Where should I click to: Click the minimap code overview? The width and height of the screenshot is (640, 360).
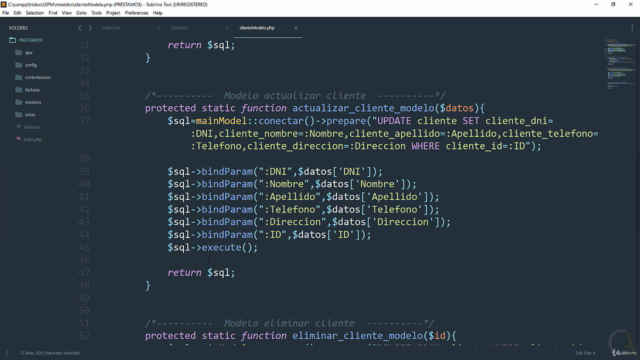620,63
